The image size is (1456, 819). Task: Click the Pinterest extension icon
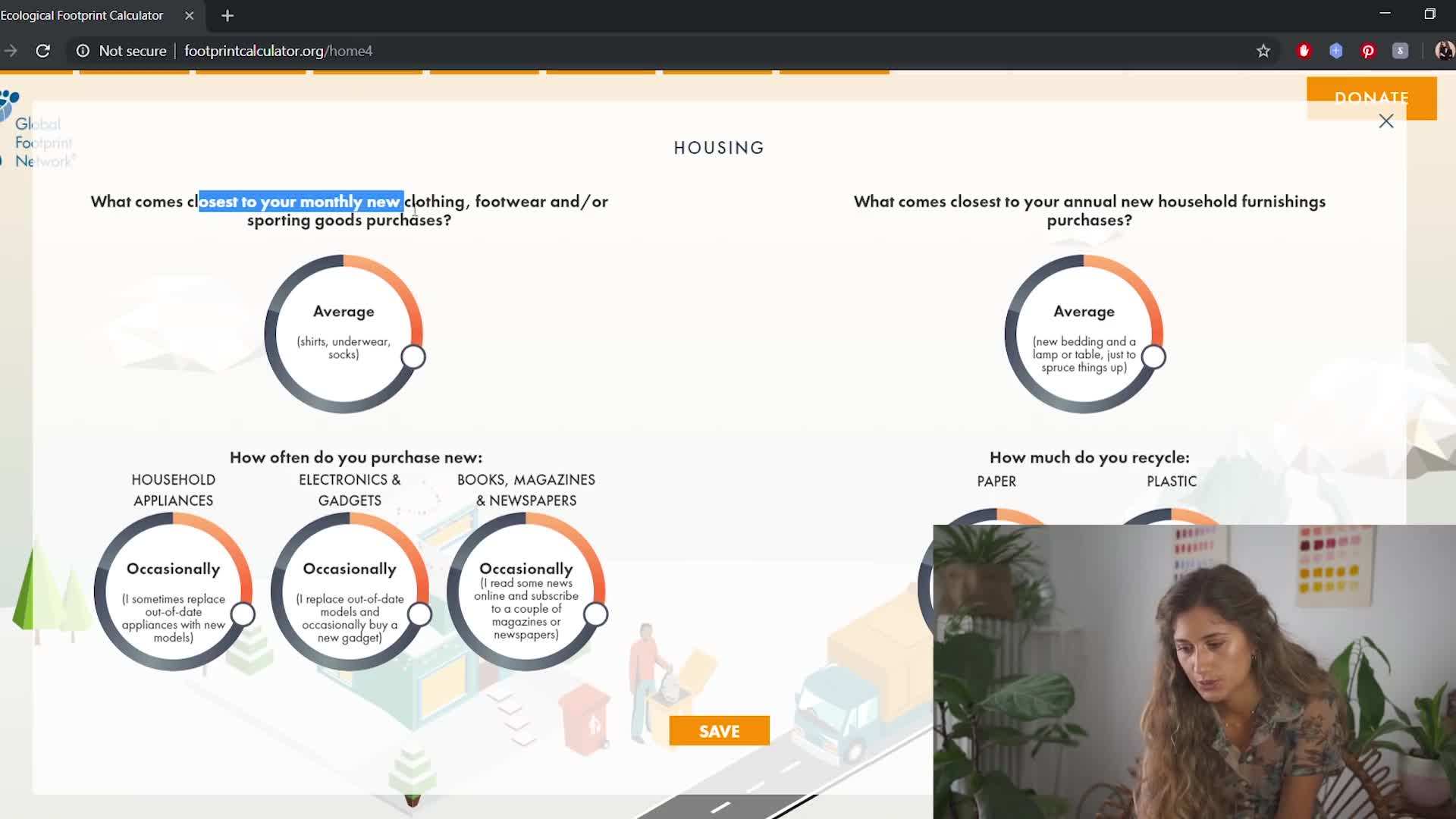(1368, 51)
